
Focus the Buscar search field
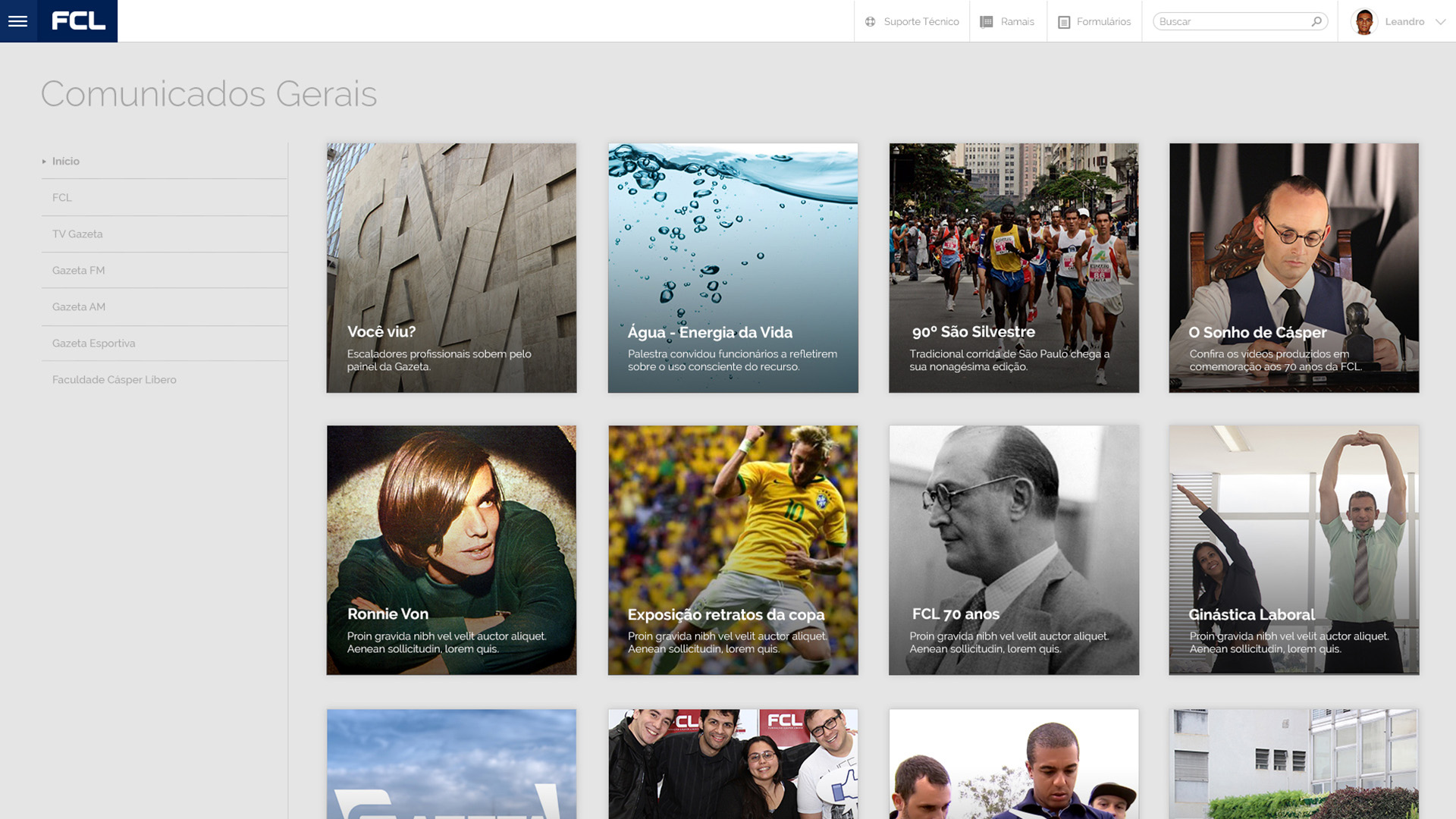point(1240,21)
